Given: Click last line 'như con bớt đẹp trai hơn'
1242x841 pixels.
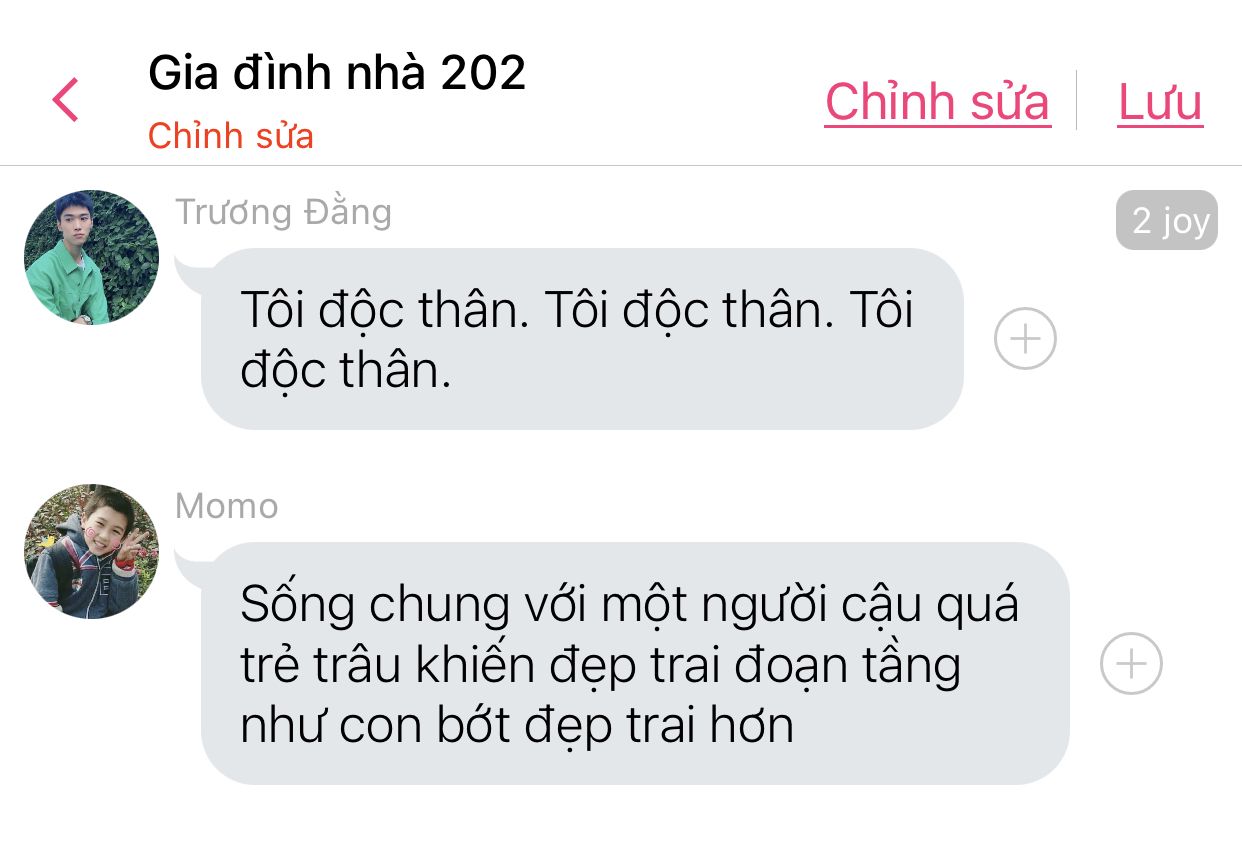Looking at the screenshot, I should coord(517,726).
